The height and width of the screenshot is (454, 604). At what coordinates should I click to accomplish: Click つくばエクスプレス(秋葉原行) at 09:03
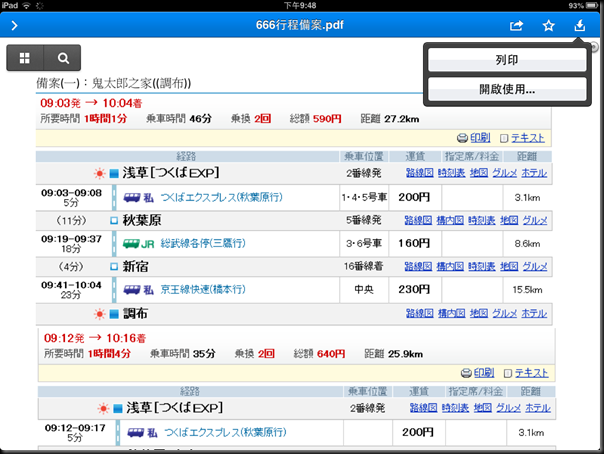pyautogui.click(x=221, y=198)
